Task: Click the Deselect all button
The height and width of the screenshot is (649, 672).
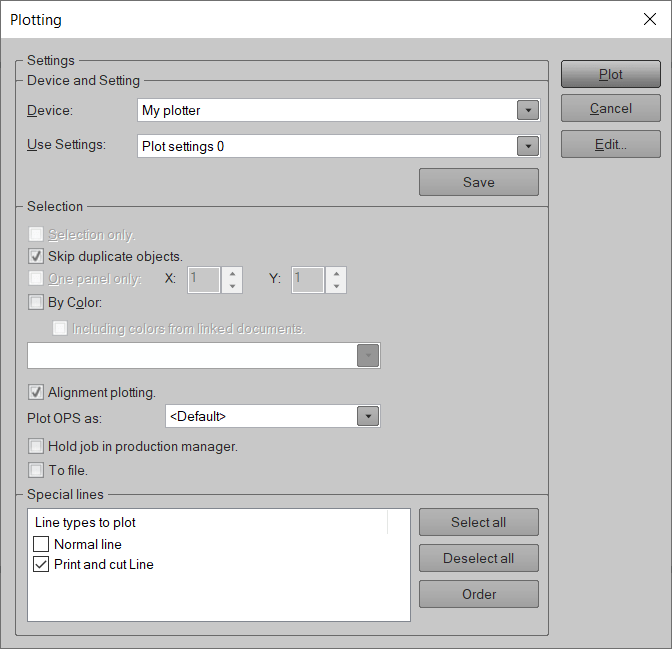Action: (478, 558)
